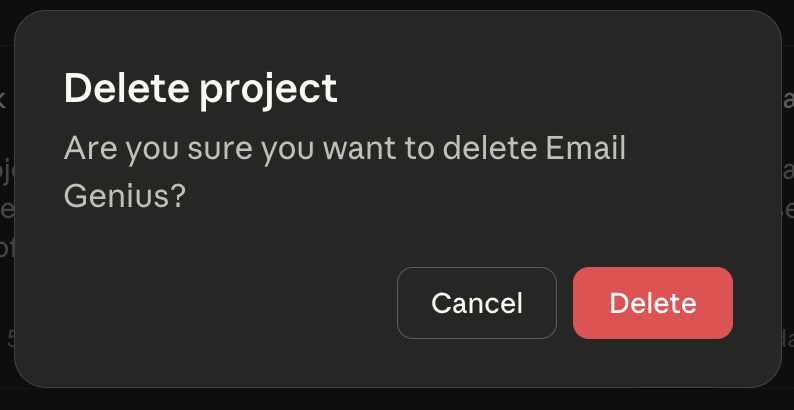Click the word "Genius?" in the message
The width and height of the screenshot is (794, 410).
125,195
